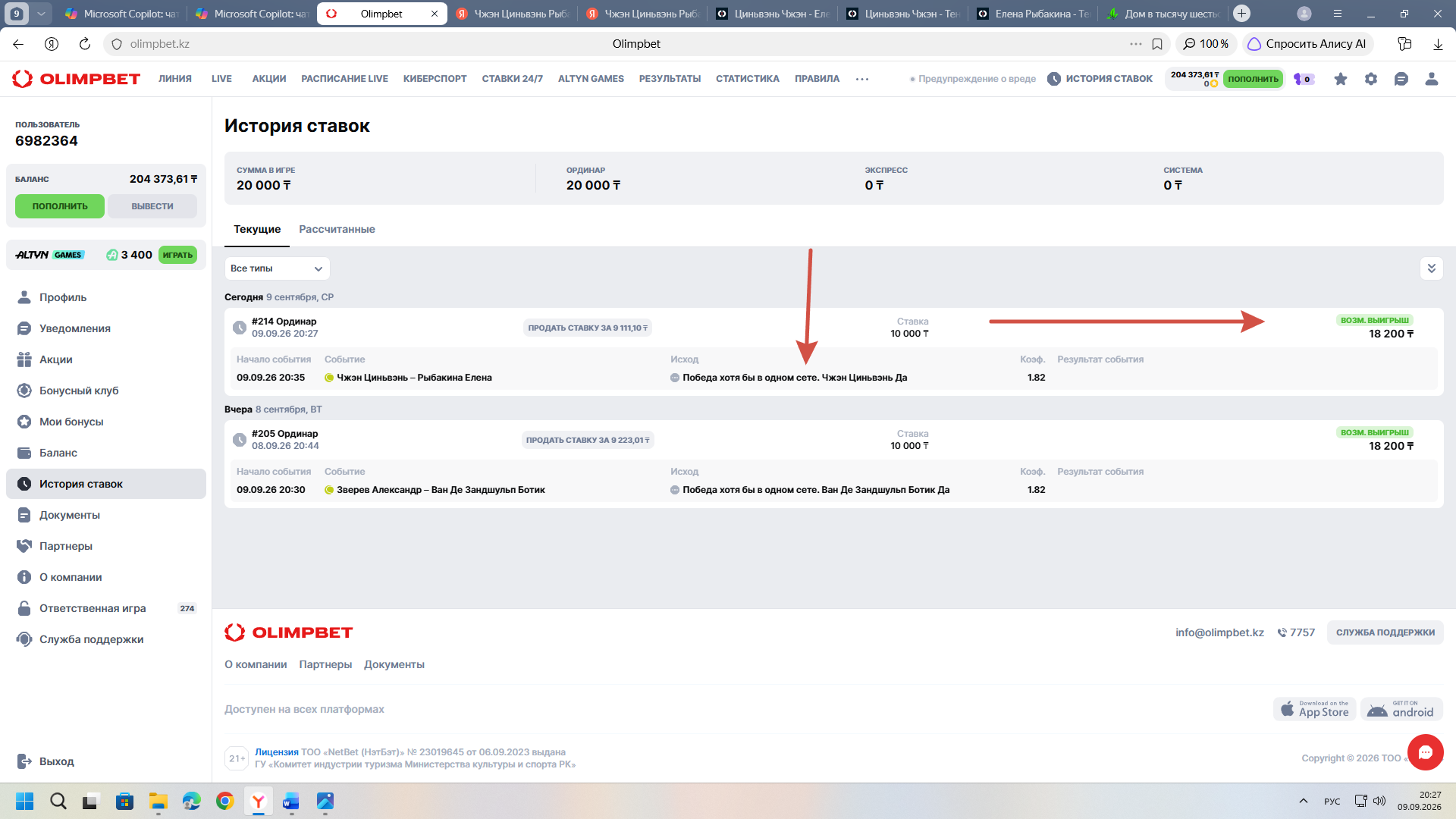Click ПРОДАТЬ СТАВКУ ЗА 9 223,01 button
The image size is (1456, 819).
[588, 440]
